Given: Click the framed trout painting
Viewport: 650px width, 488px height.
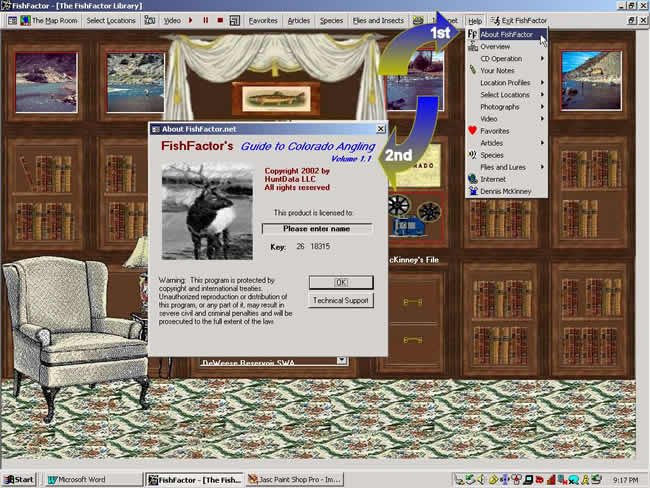Looking at the screenshot, I should click(276, 99).
